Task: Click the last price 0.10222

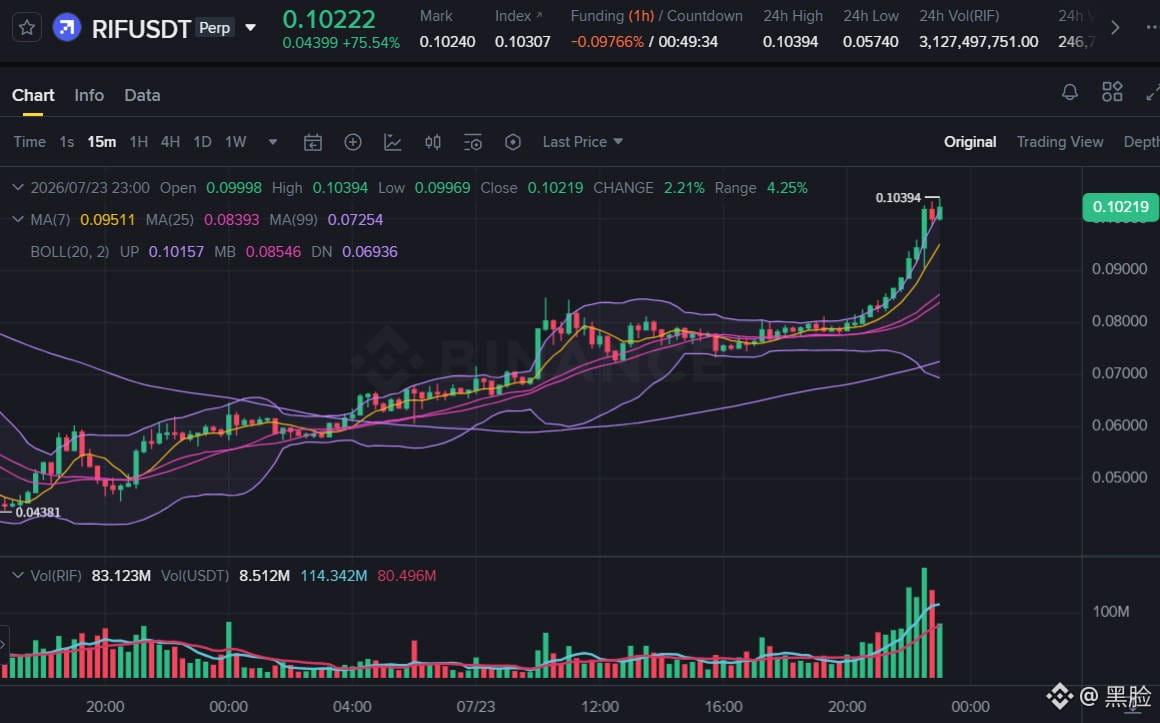Action: [x=329, y=19]
